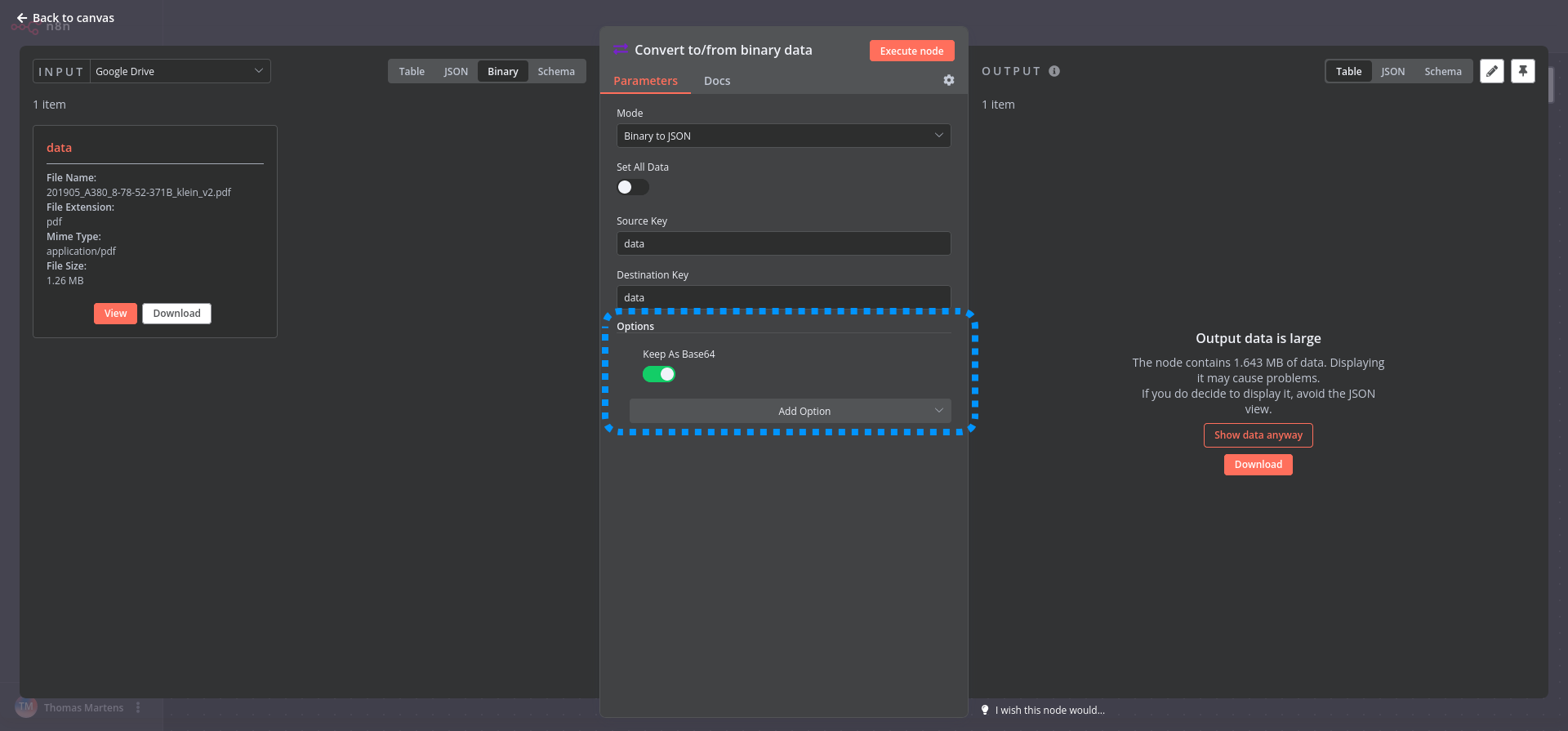Disable the Keep As Base64 toggle
Screen dimensions: 1568x731
pos(658,374)
